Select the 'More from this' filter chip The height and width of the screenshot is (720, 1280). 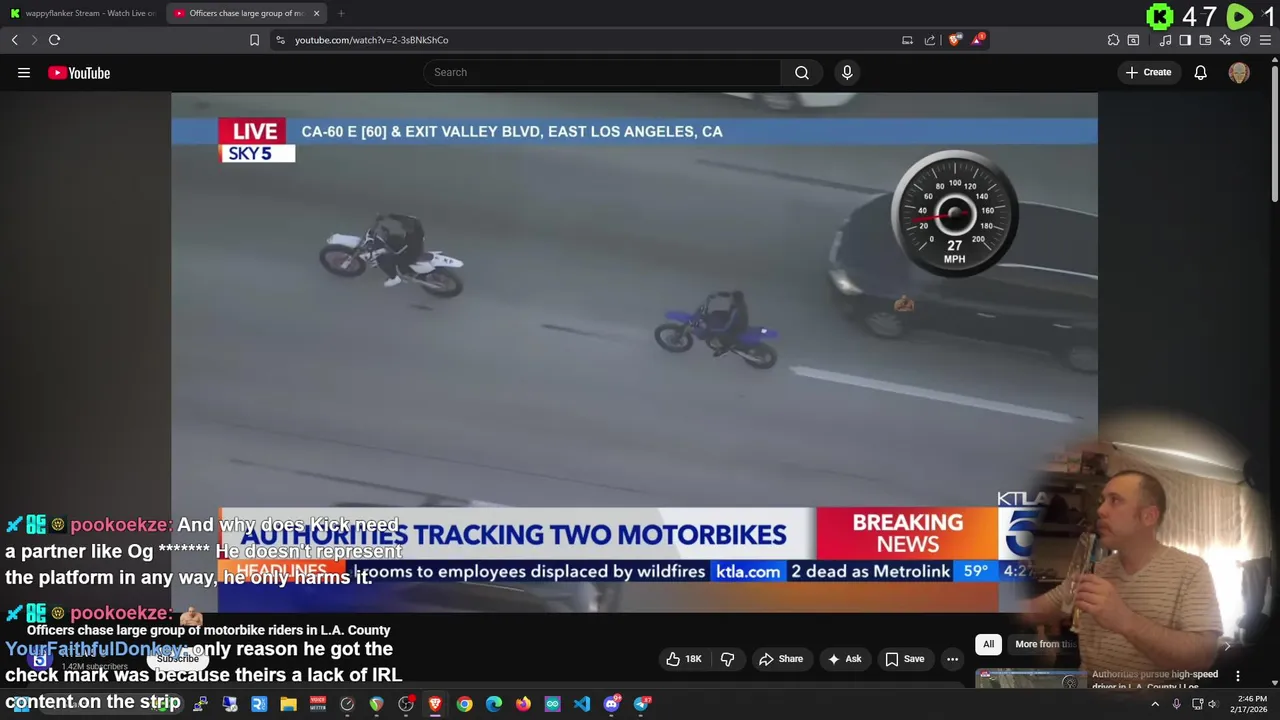pyautogui.click(x=1045, y=644)
